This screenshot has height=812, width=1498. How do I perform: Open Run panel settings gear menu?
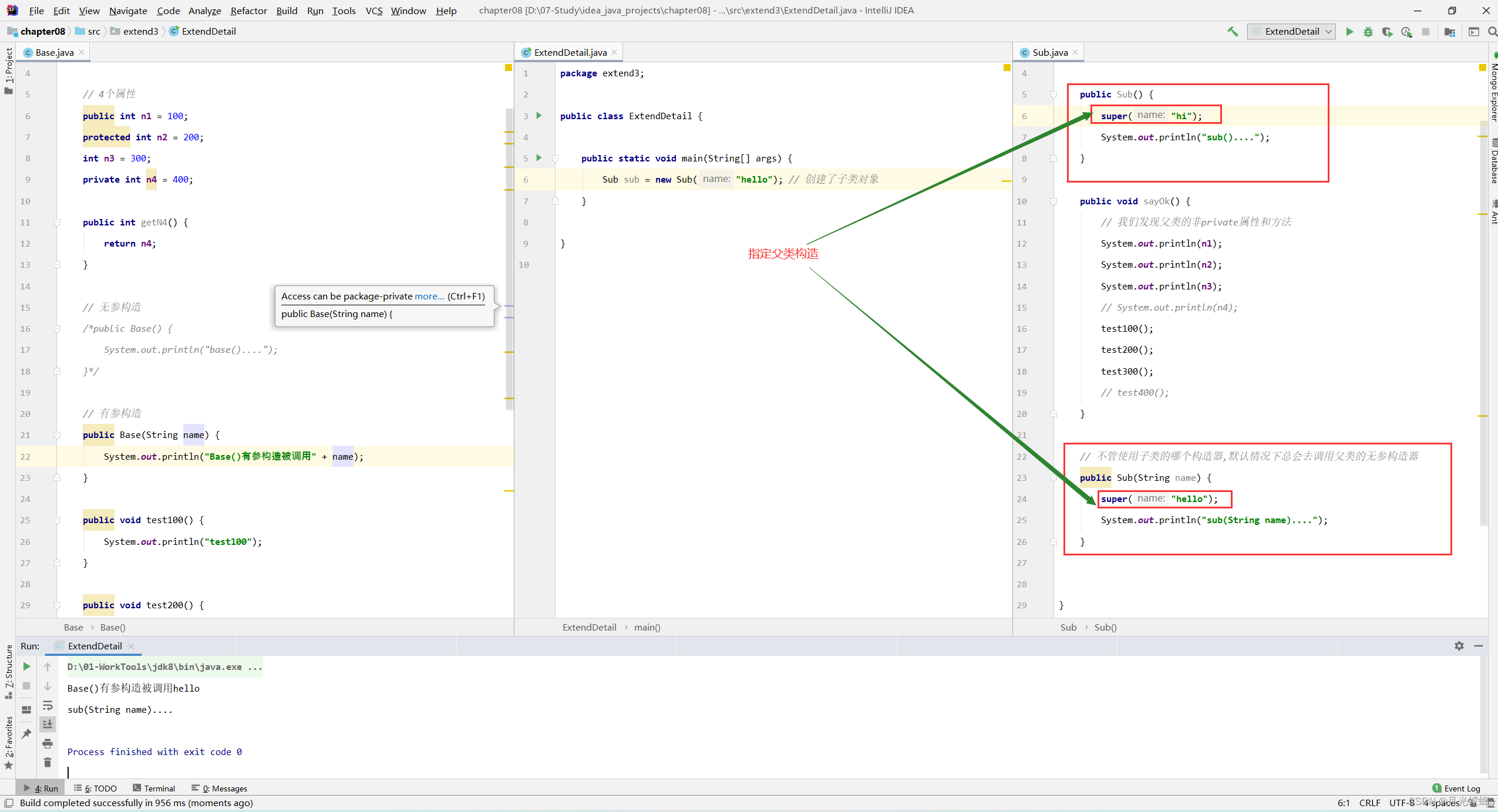click(1459, 646)
